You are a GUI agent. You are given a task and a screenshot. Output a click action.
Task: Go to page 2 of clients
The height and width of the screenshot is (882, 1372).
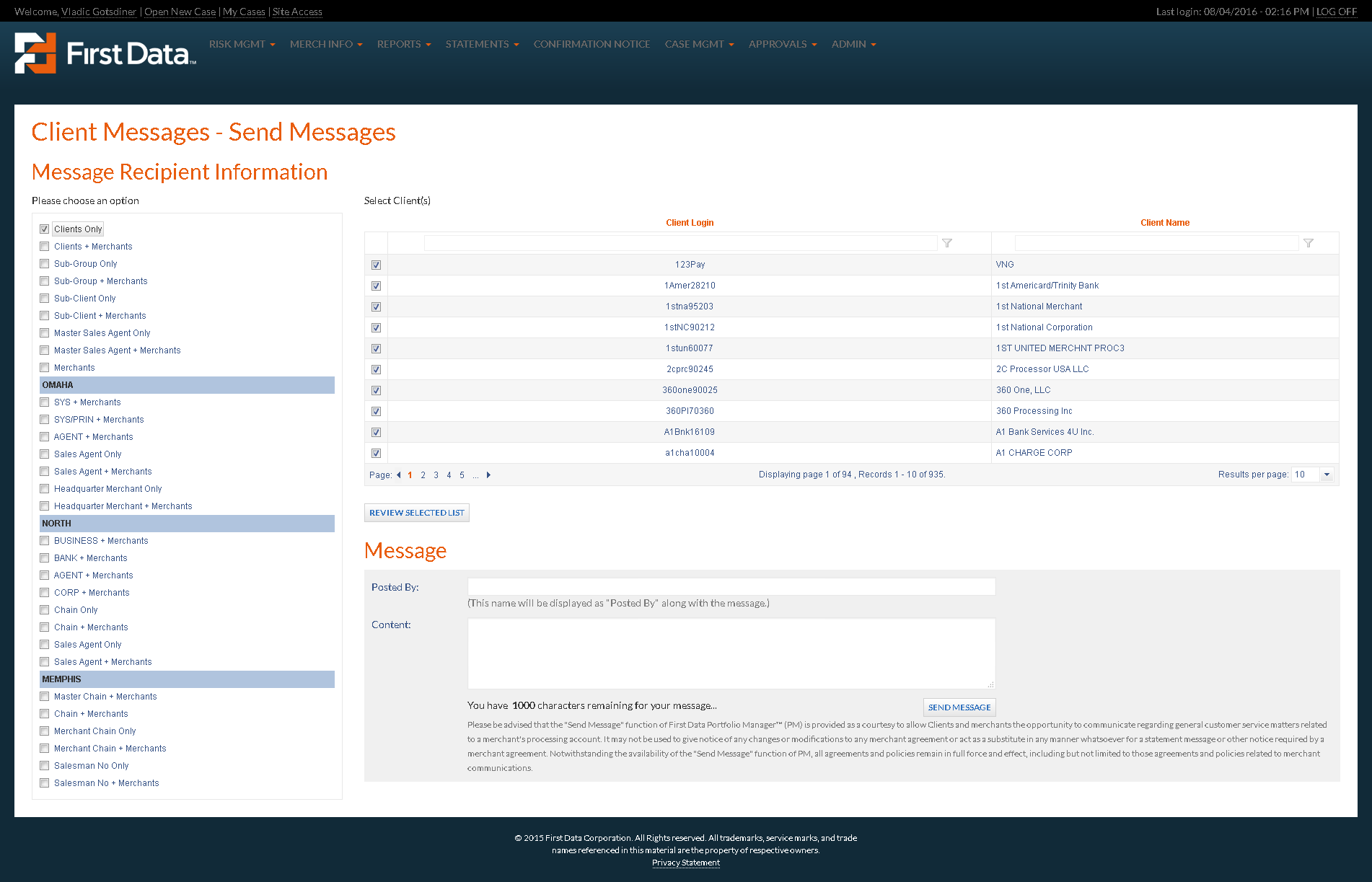click(423, 475)
